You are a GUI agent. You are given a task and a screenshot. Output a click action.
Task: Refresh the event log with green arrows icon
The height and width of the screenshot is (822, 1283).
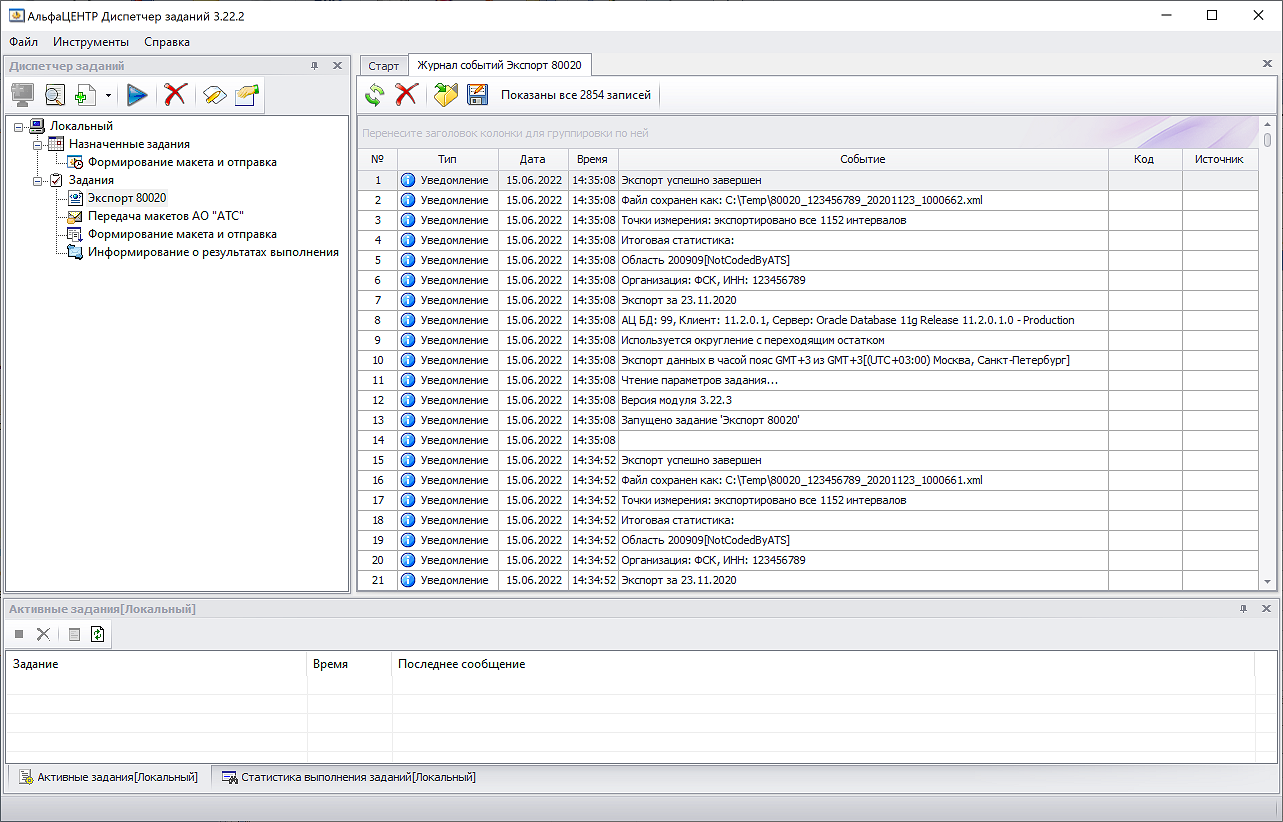[x=374, y=95]
